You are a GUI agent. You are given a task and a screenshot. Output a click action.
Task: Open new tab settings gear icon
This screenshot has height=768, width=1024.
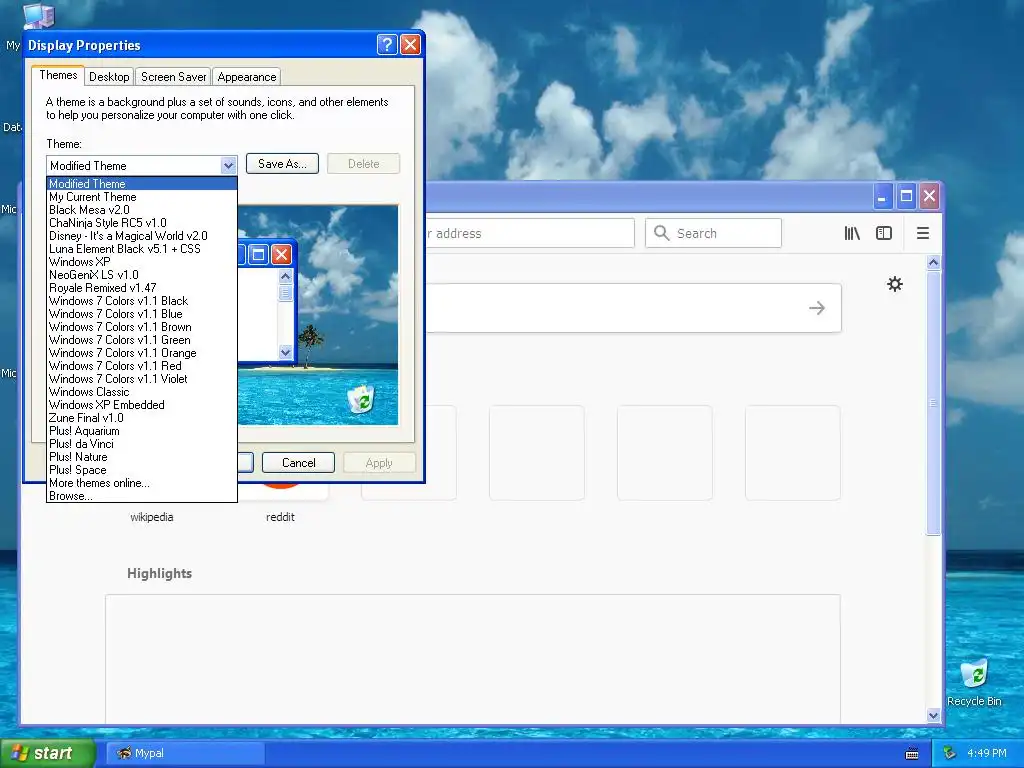(x=895, y=284)
